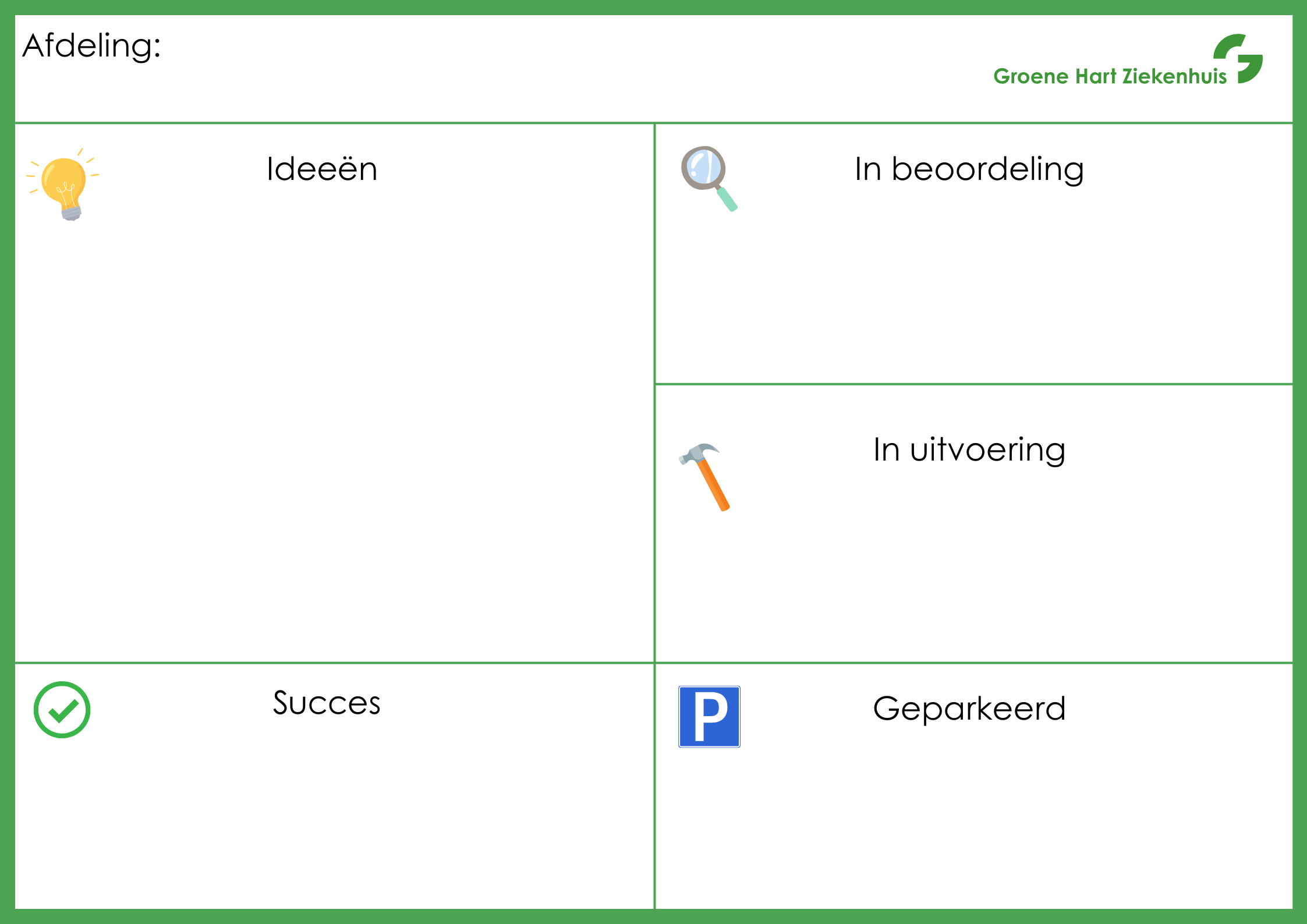Select the blue parking P sign

709,716
